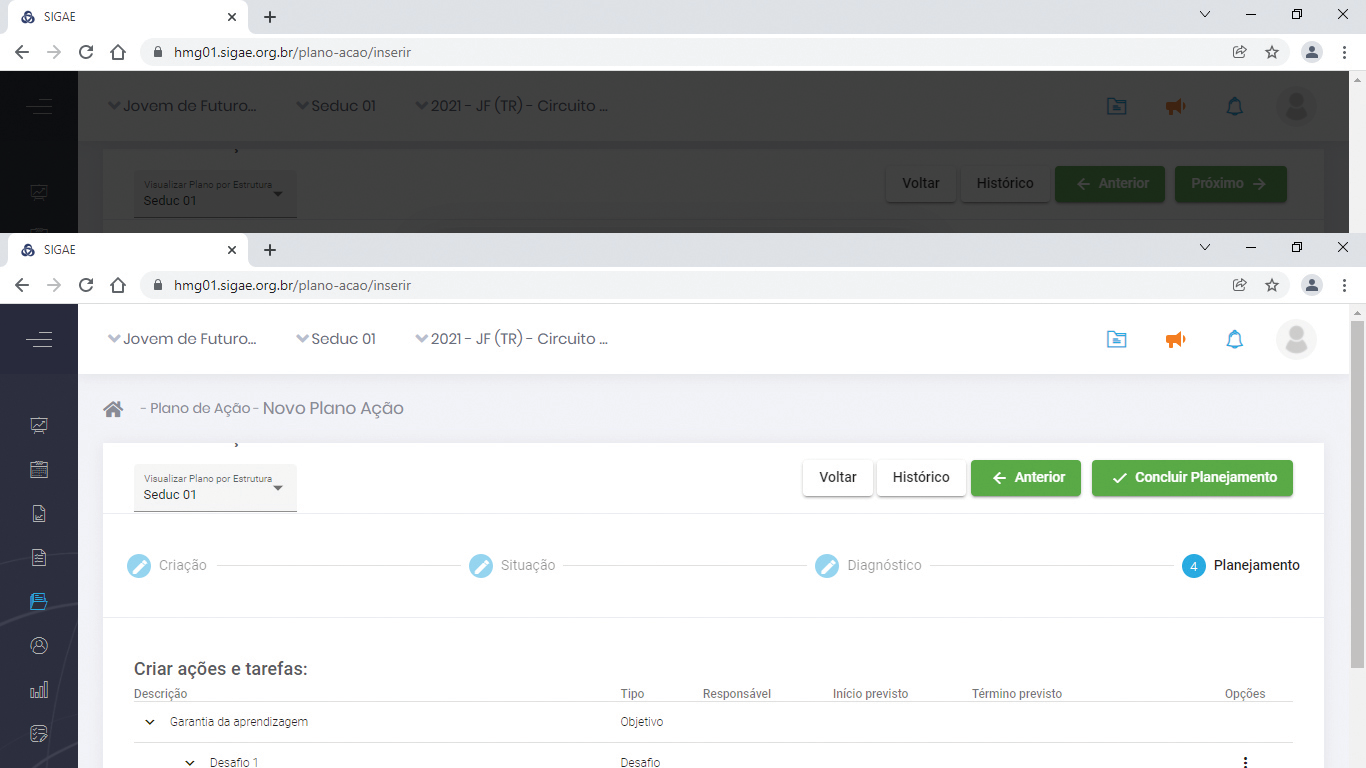Open the blue folder icon in front window header

point(1116,339)
